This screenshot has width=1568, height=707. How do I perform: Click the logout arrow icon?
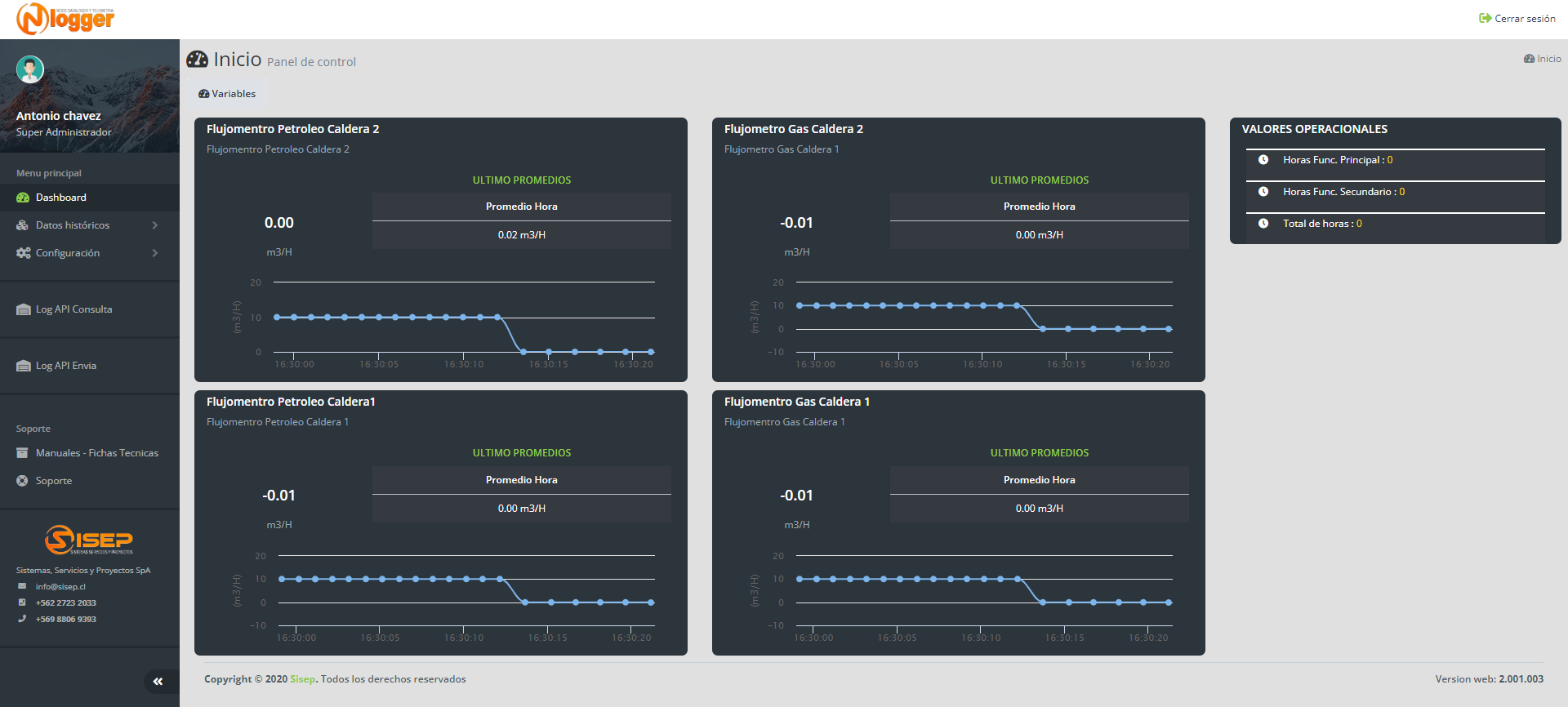pos(1485,18)
